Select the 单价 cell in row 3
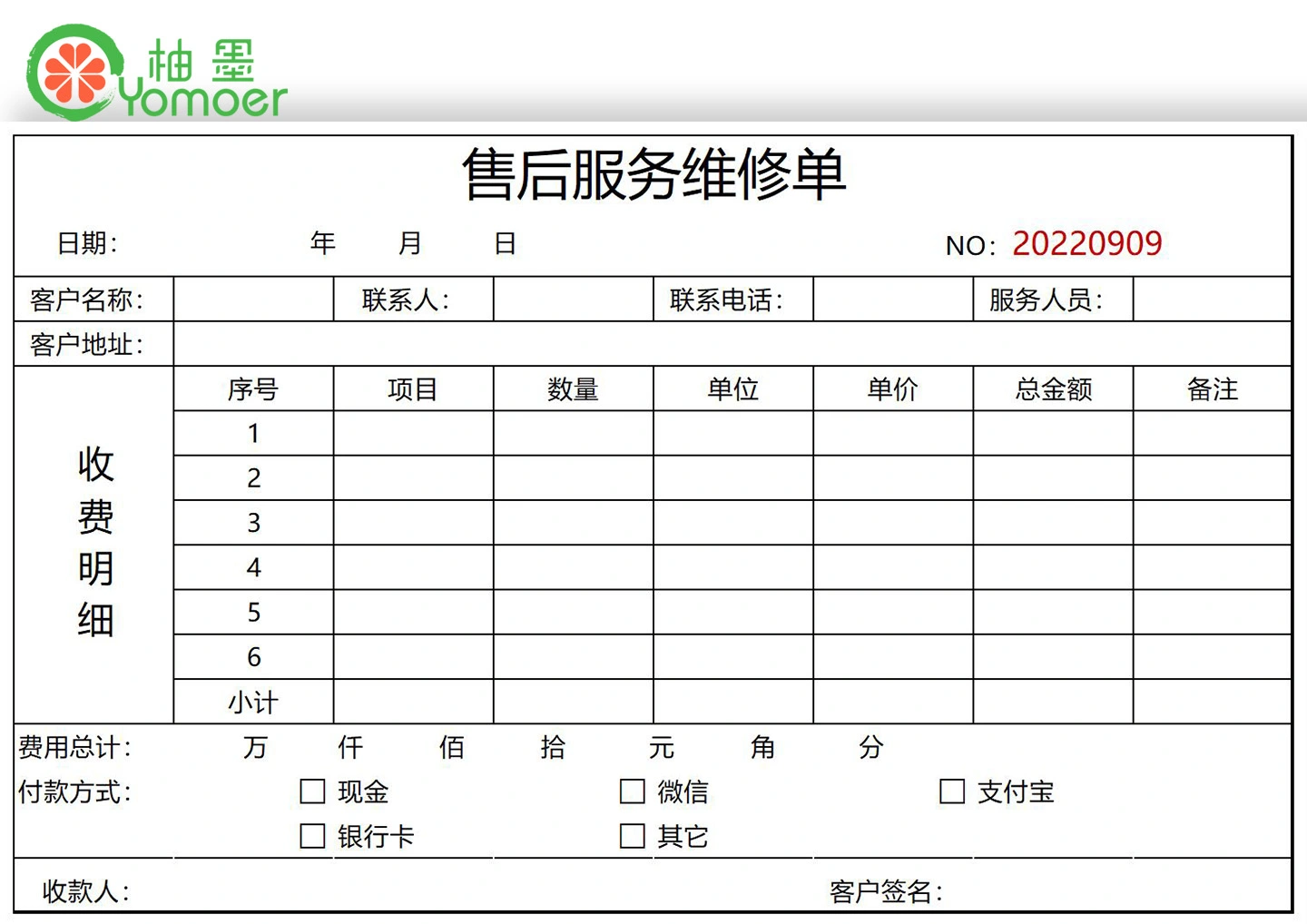Screen dimensions: 1307x924 point(893,523)
